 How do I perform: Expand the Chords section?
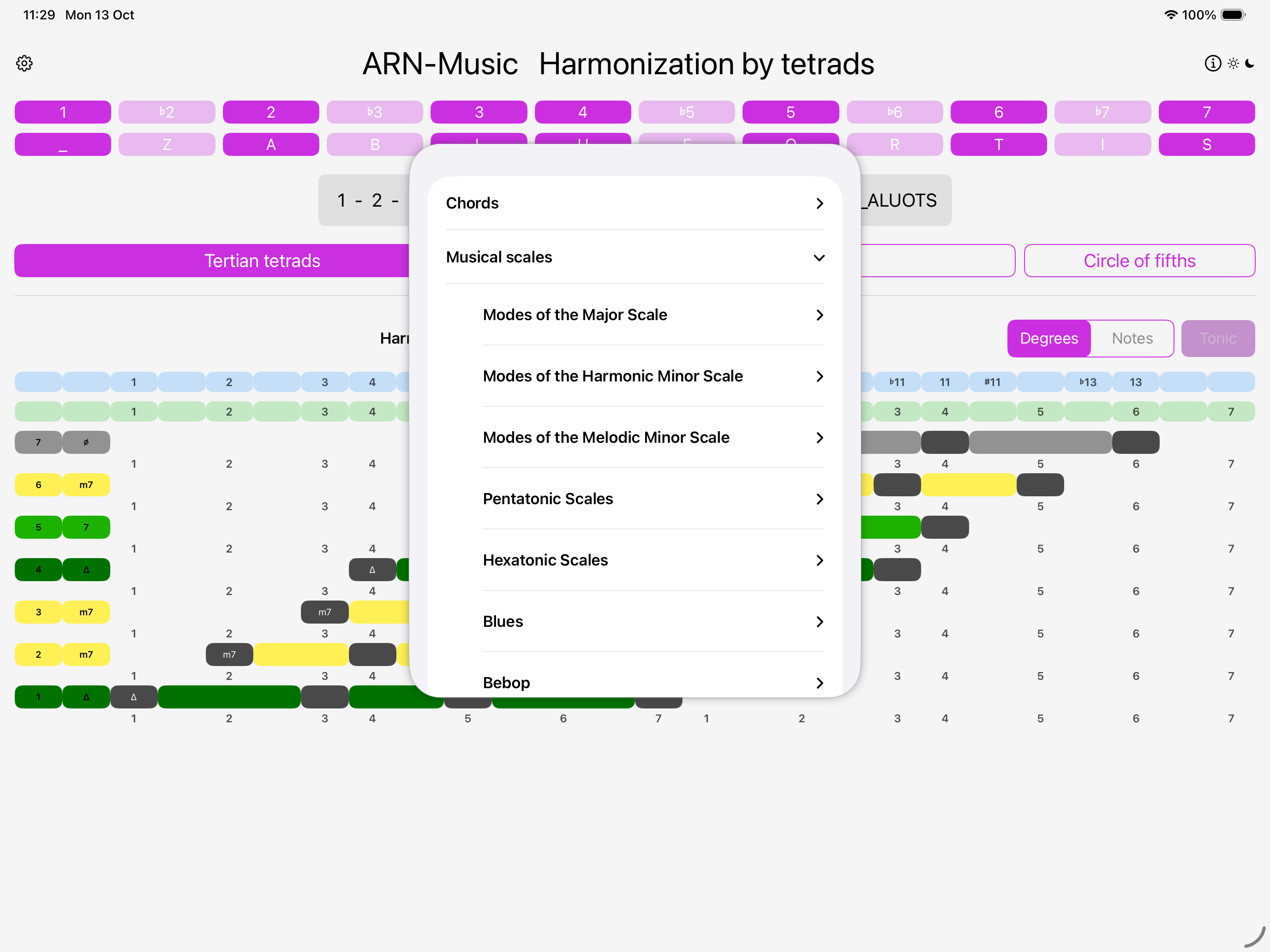635,203
